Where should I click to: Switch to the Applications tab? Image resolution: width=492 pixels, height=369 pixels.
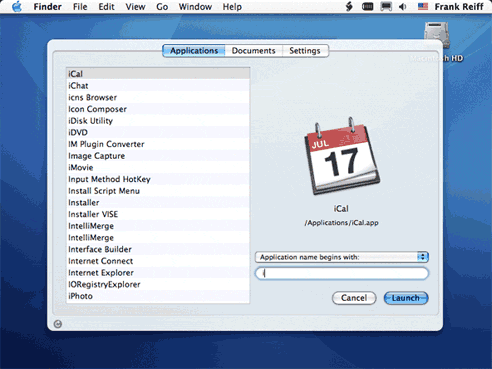[x=194, y=51]
